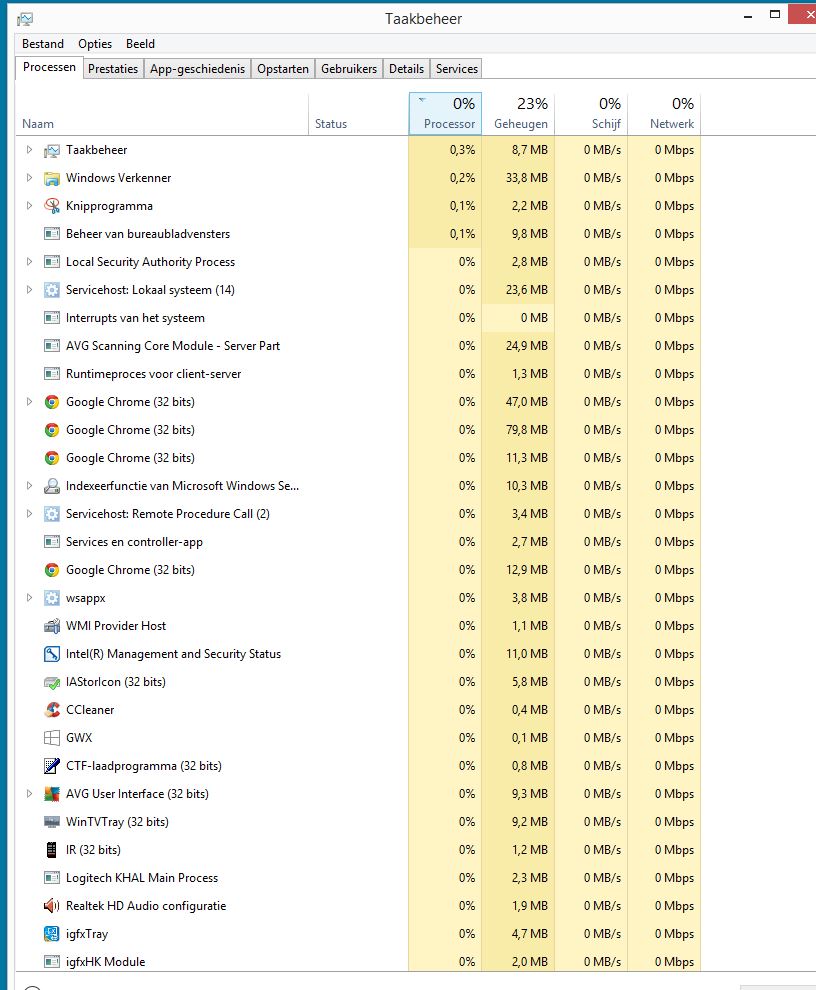
Task: Click the CTF-laadprogramma pen icon
Action: 52,766
